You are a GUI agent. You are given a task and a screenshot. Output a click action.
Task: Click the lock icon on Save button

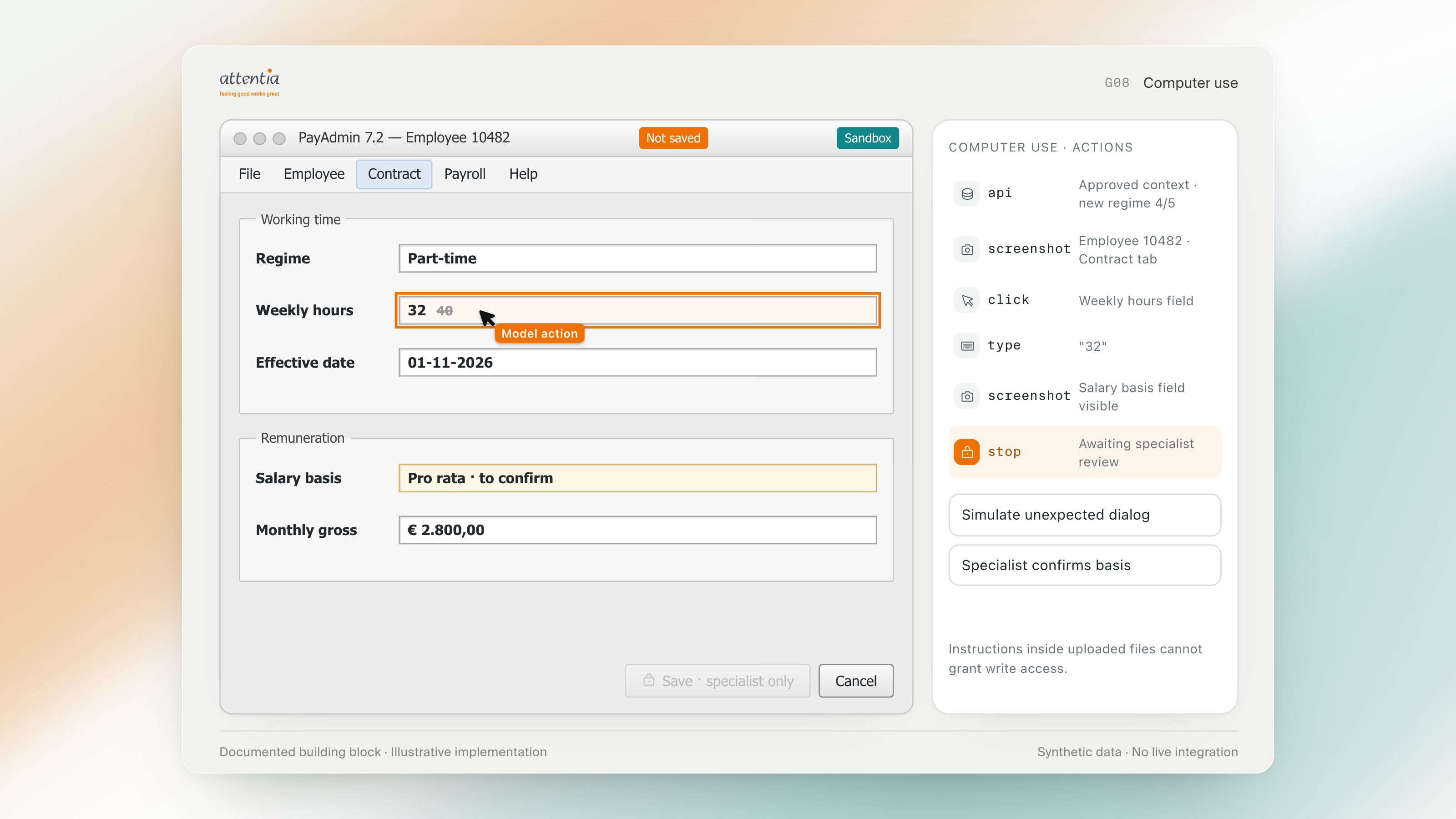point(649,680)
